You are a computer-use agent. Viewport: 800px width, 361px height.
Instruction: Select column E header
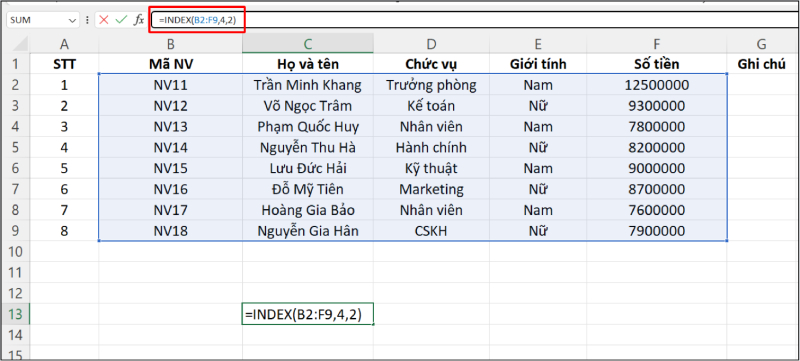(x=538, y=44)
